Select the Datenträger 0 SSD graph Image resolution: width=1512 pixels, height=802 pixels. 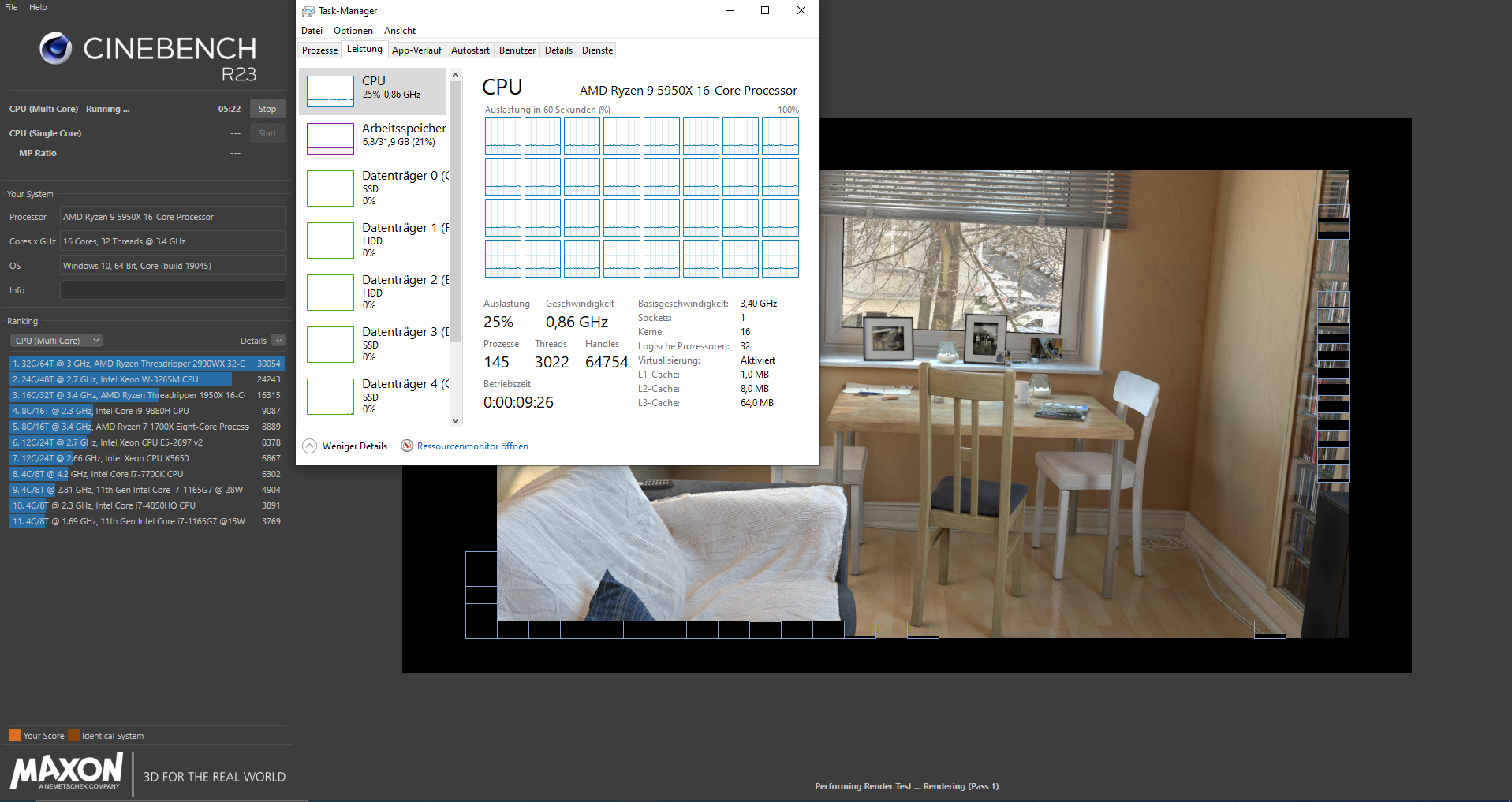tap(330, 188)
